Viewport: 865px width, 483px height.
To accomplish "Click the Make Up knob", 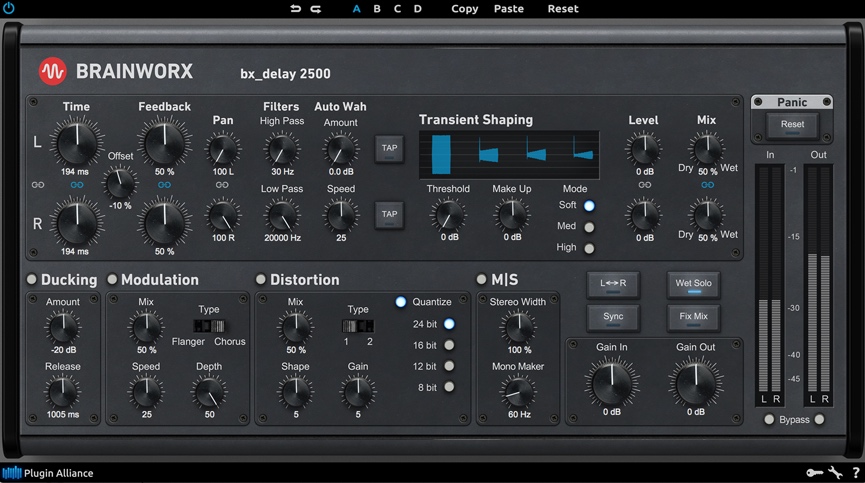I will [x=511, y=215].
